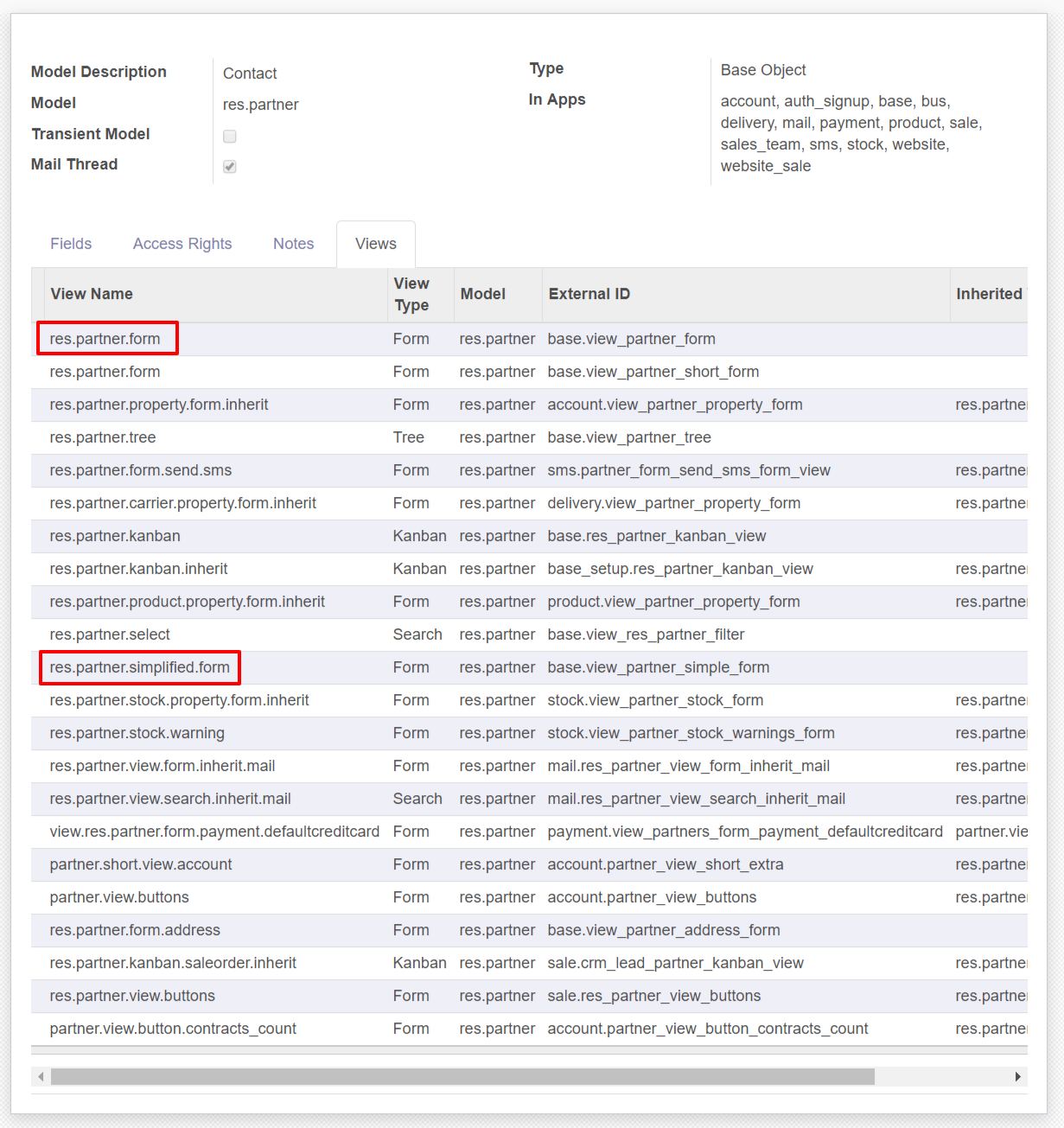Open the res.partner.select search view
This screenshot has width=1064, height=1128.
(529, 634)
